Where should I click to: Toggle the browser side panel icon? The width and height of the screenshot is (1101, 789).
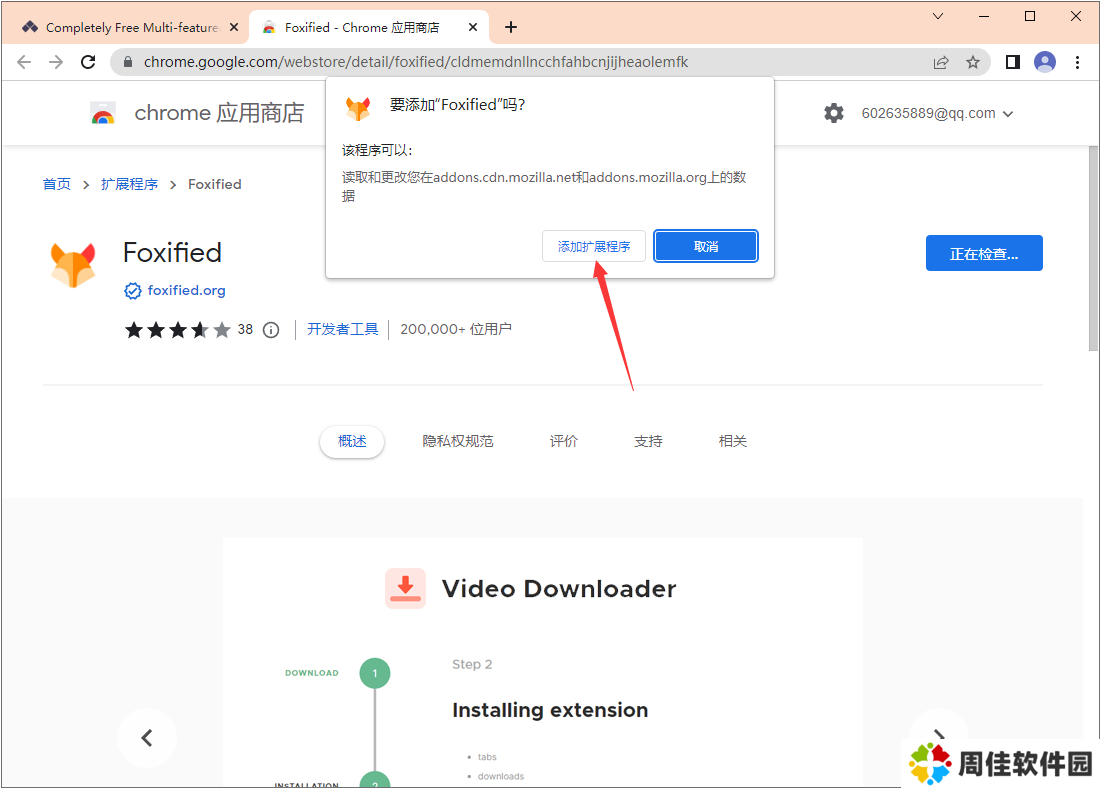[1012, 62]
